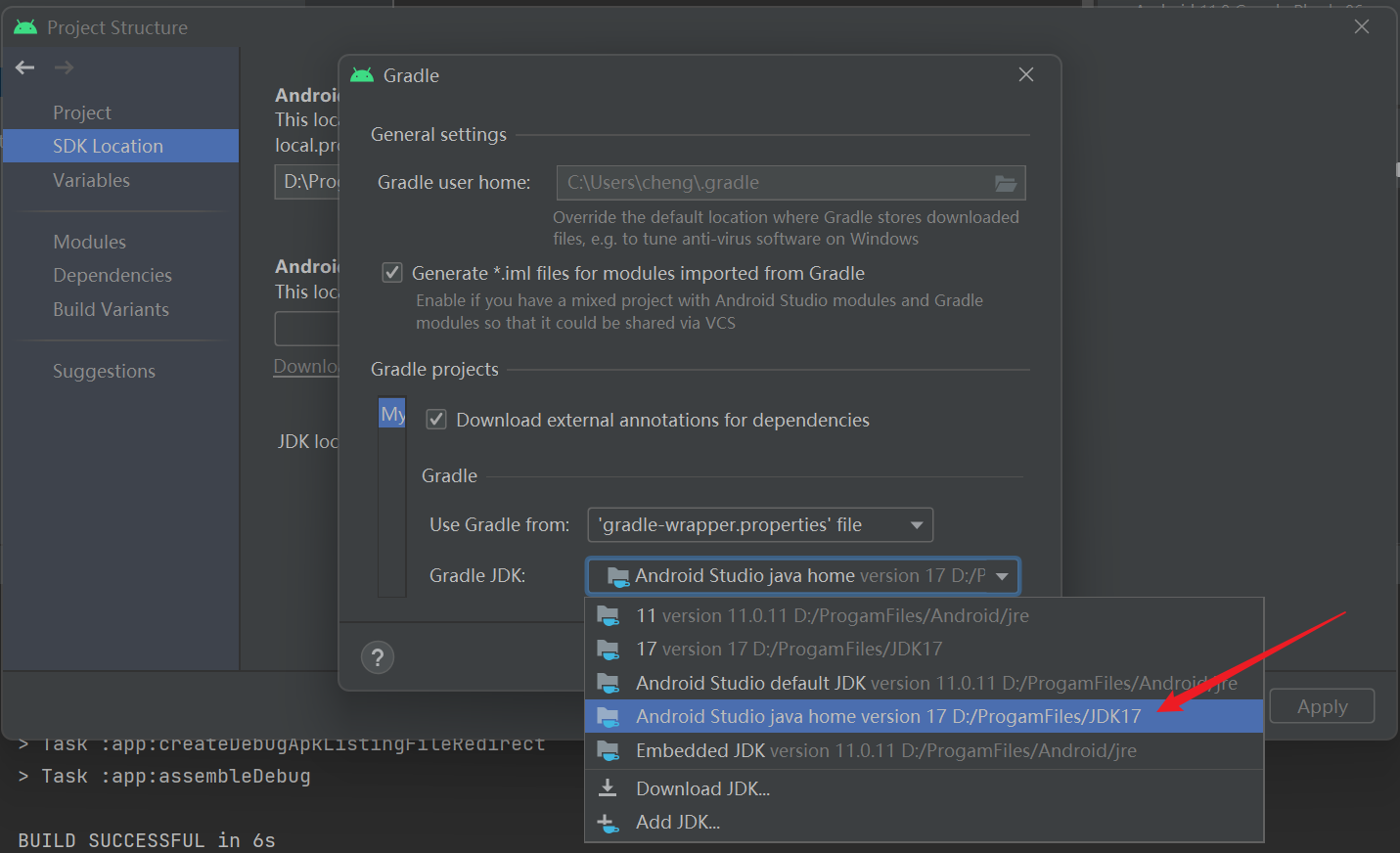Click folder icon beside Android Studio default JDK
This screenshot has width=1400, height=853.
click(609, 683)
